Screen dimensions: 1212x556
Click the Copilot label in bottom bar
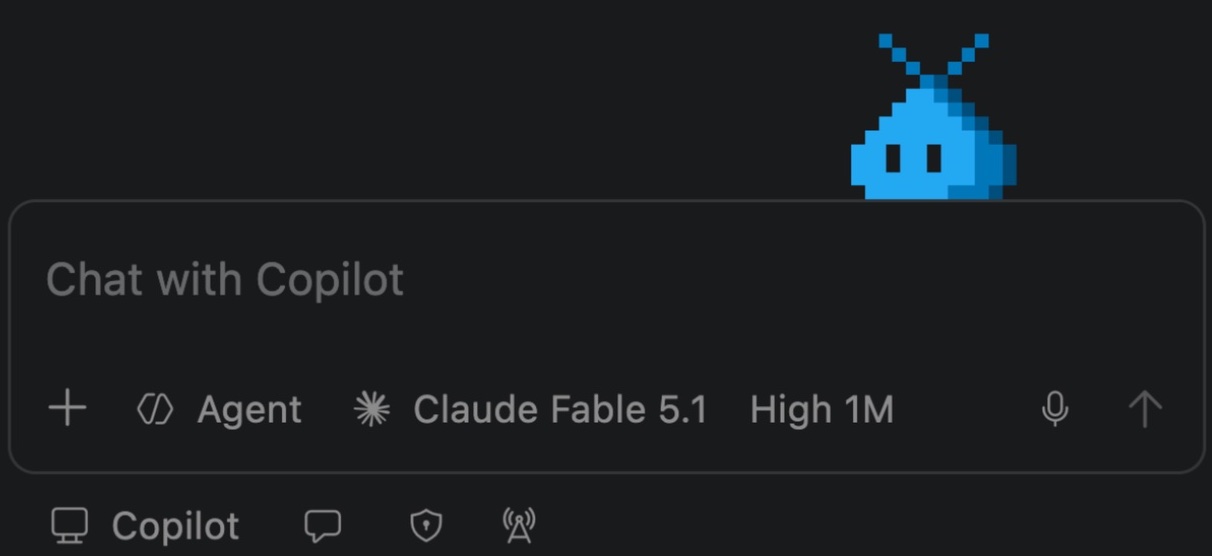coord(176,525)
